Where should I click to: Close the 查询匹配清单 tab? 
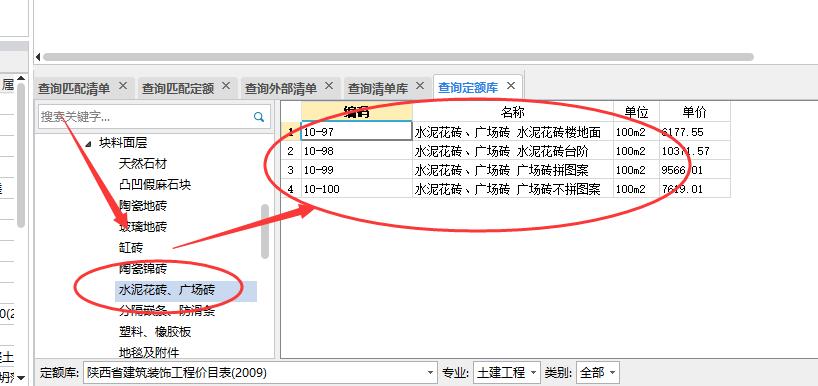pos(123,86)
